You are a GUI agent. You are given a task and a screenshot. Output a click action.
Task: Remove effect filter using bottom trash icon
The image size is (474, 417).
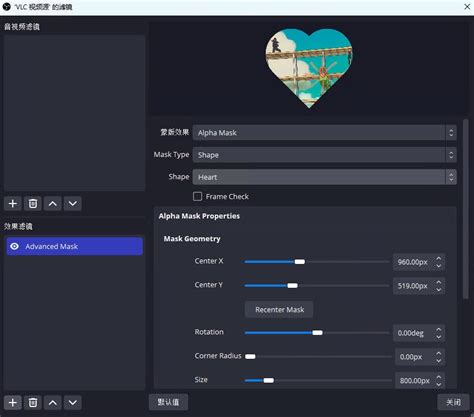click(33, 403)
